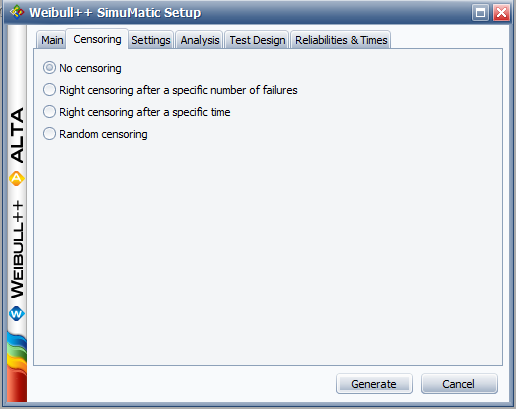The image size is (516, 409).
Task: Click the colorful wave graphic in sidebar
Action: (x=17, y=367)
